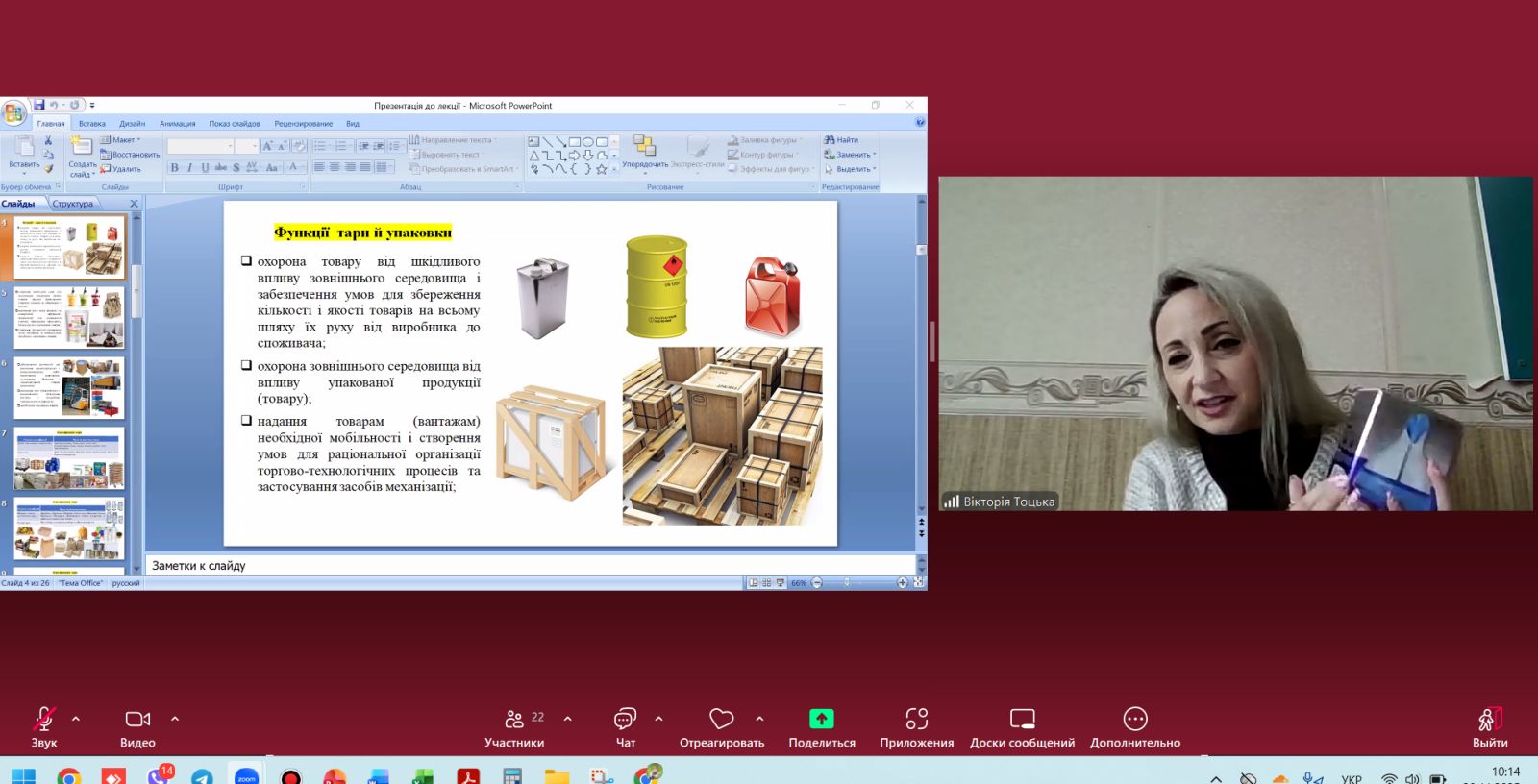Open the Участники participants panel

[x=514, y=720]
